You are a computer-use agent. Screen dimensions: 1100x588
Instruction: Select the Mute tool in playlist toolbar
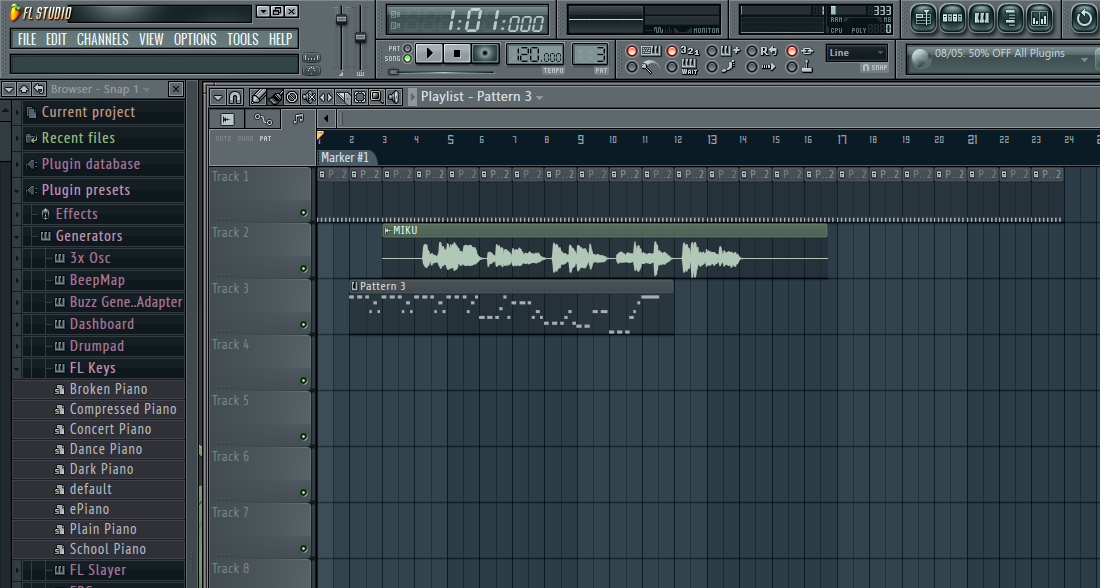click(309, 97)
